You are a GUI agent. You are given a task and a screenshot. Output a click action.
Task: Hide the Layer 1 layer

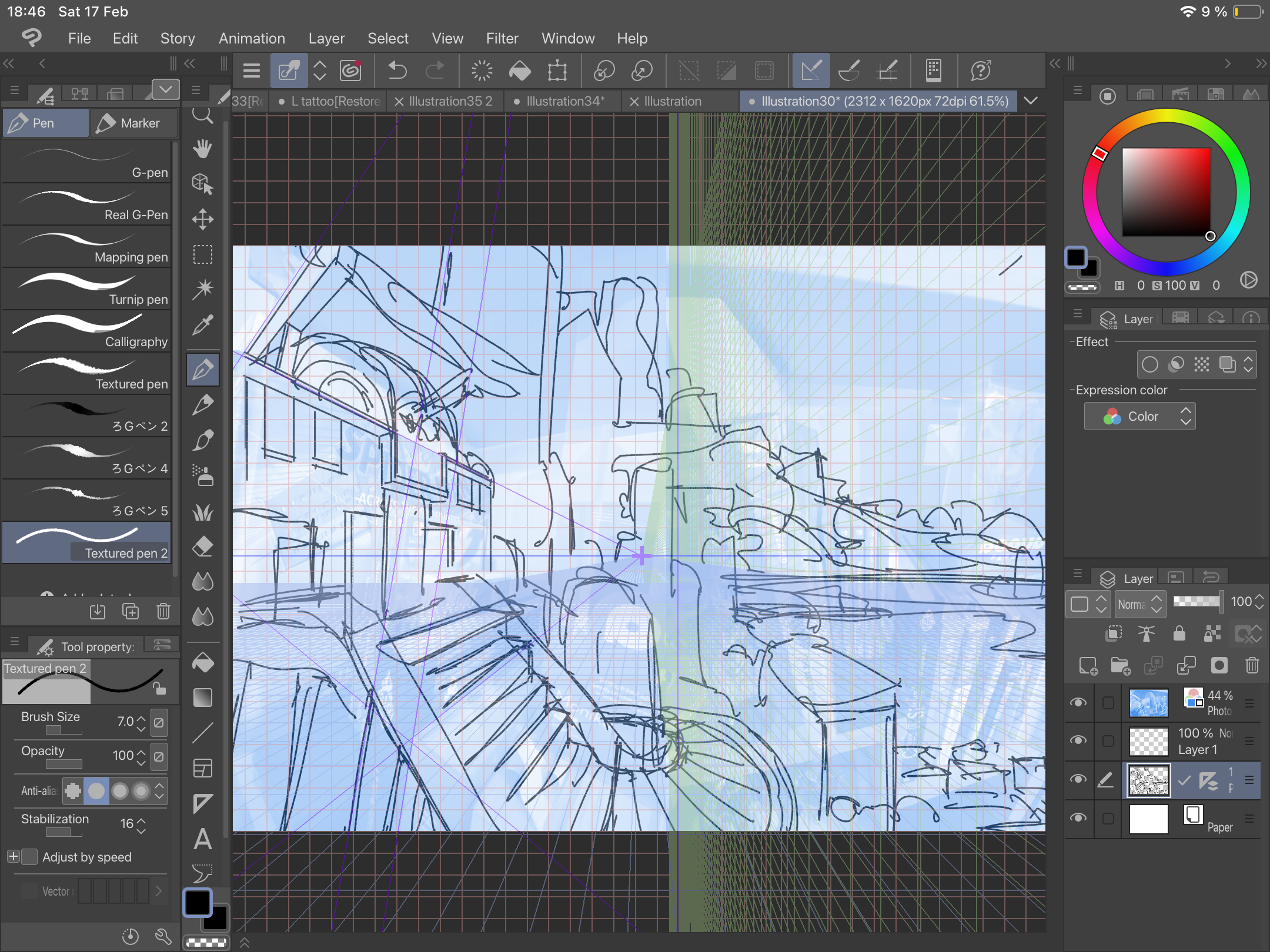point(1078,740)
